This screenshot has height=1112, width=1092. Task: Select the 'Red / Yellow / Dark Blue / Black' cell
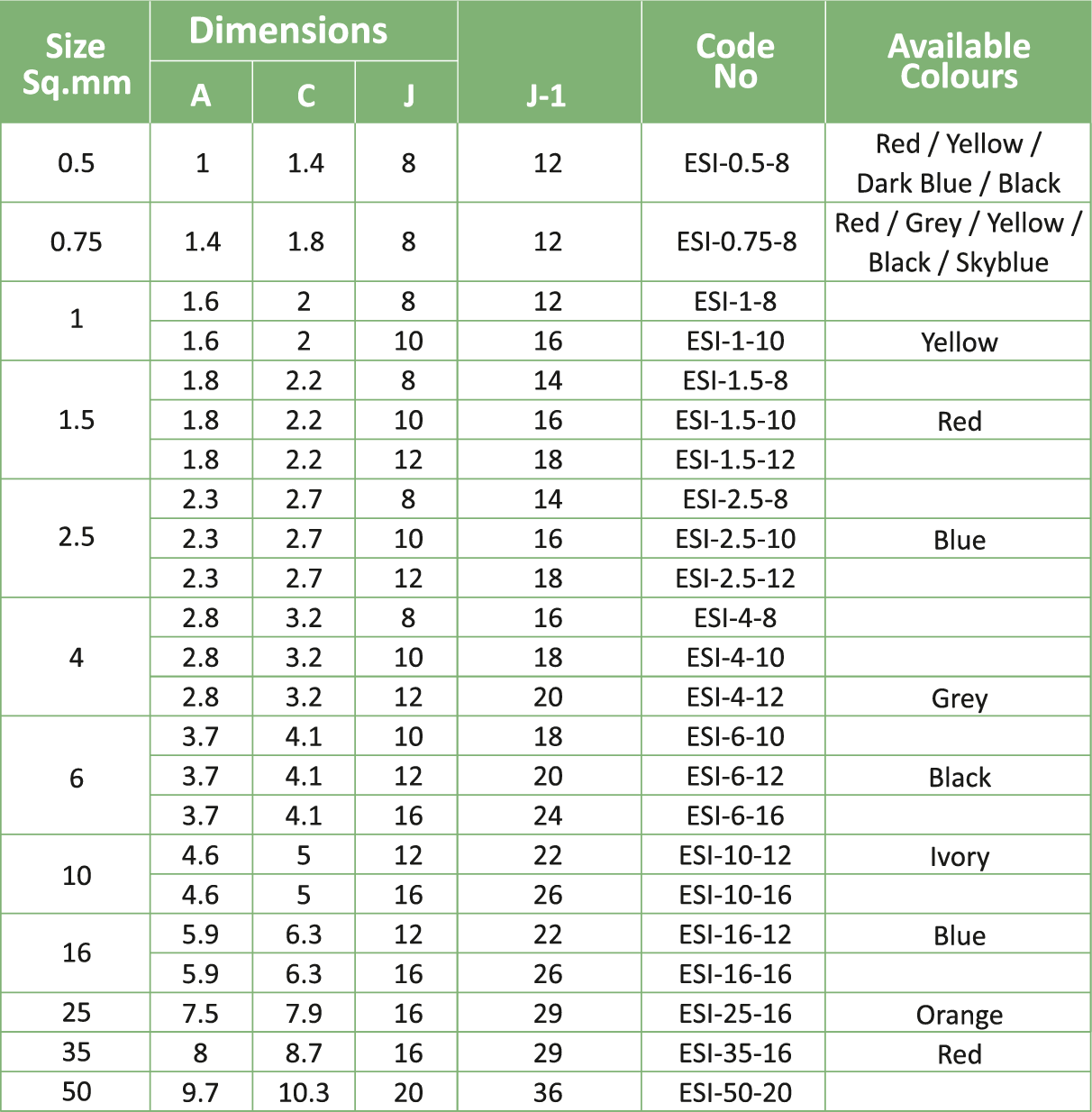959,163
